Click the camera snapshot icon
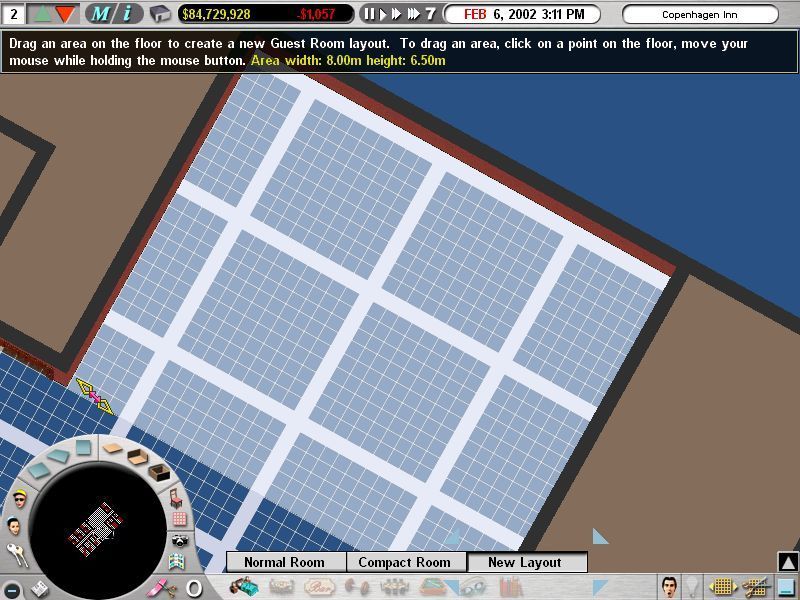 point(179,541)
